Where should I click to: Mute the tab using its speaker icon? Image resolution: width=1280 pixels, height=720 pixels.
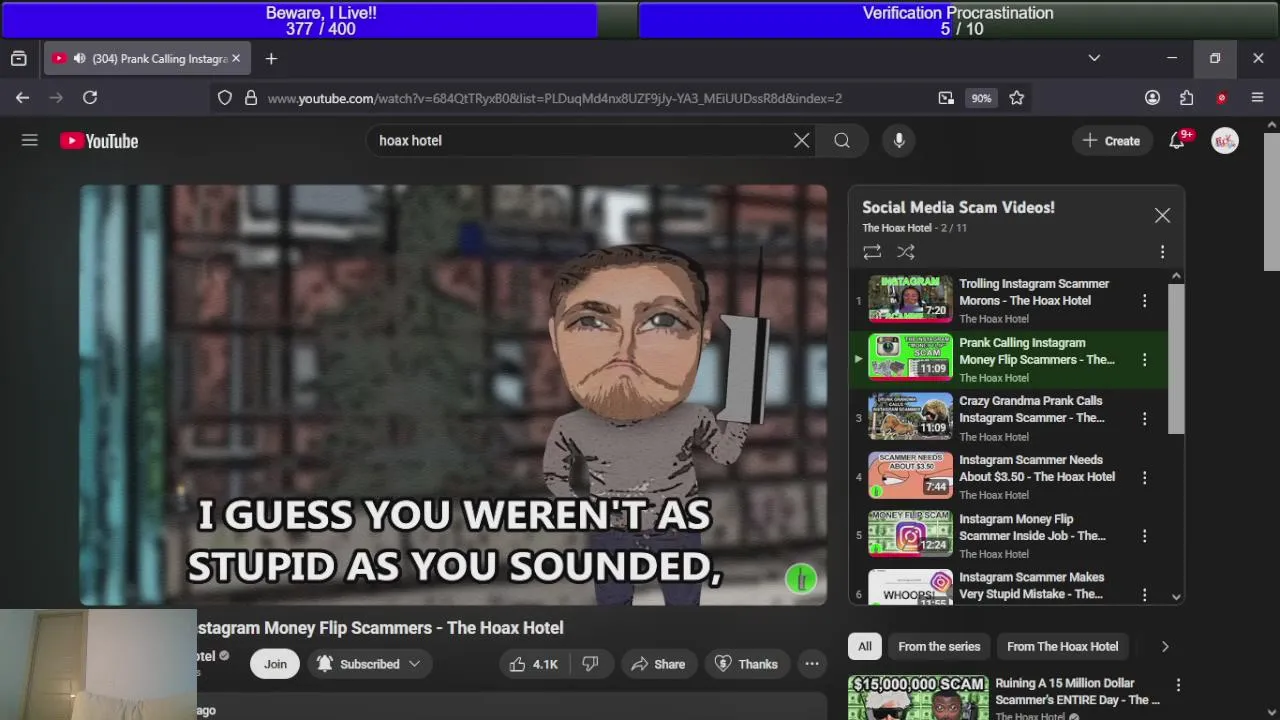(79, 59)
